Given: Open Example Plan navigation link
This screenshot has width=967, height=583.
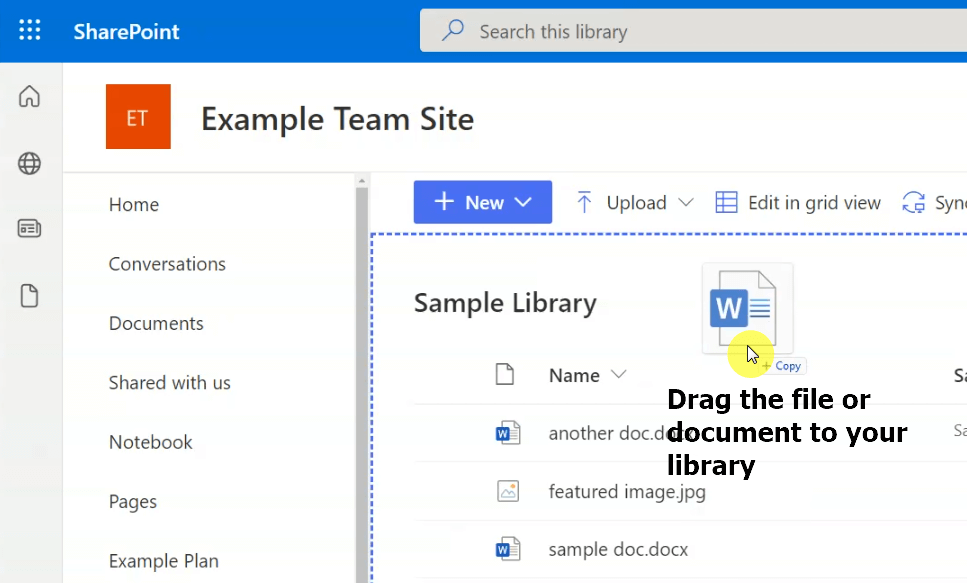Looking at the screenshot, I should pyautogui.click(x=163, y=561).
